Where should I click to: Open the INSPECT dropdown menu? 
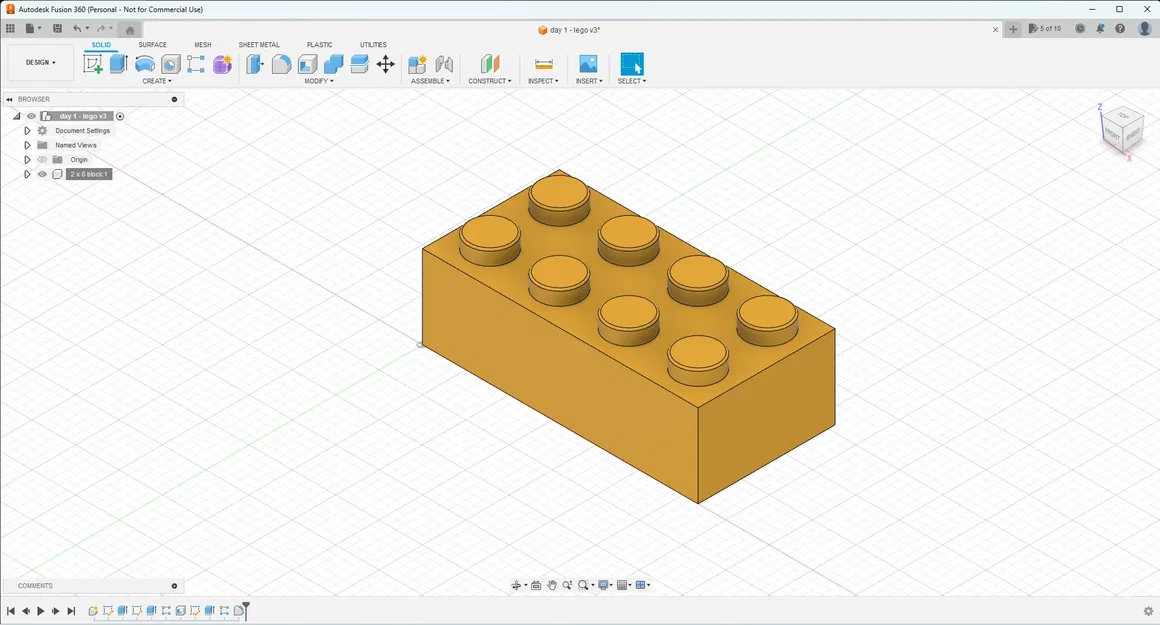tap(543, 81)
